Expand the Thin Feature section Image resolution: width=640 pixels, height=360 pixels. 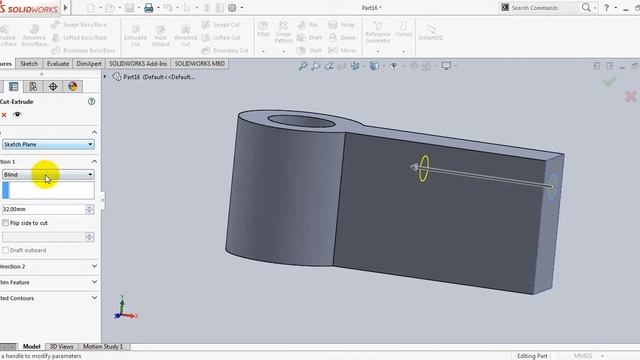pyautogui.click(x=94, y=282)
